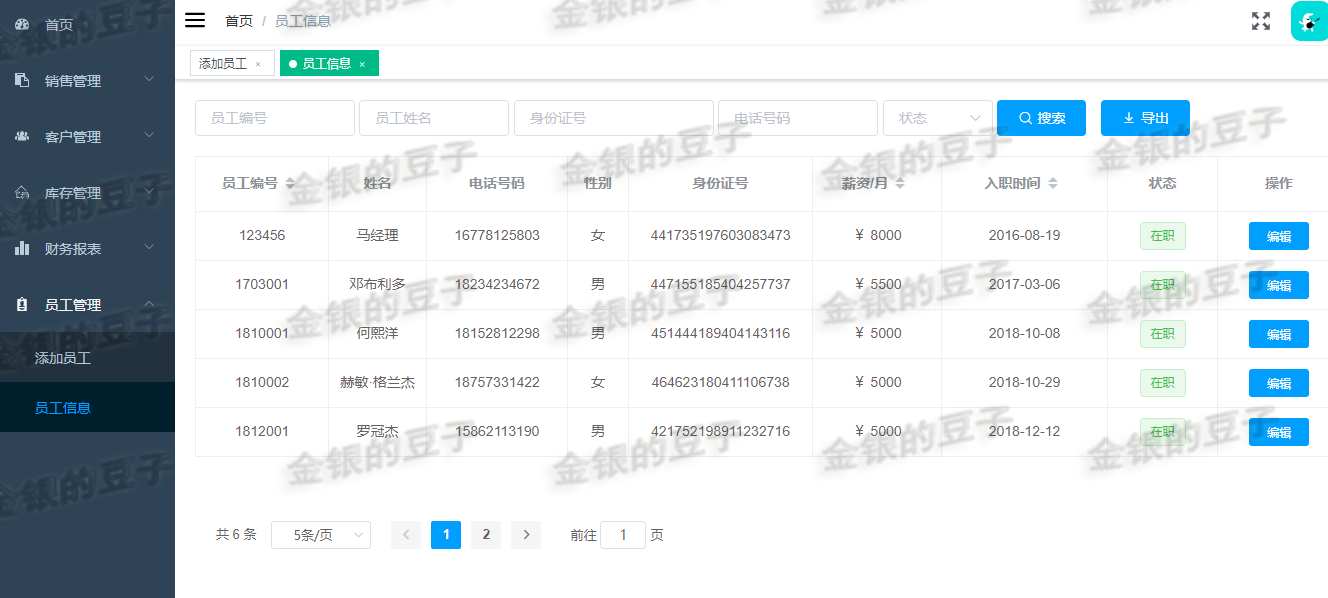Click the 客户管理 customer management icon
The height and width of the screenshot is (598, 1328).
coord(22,136)
